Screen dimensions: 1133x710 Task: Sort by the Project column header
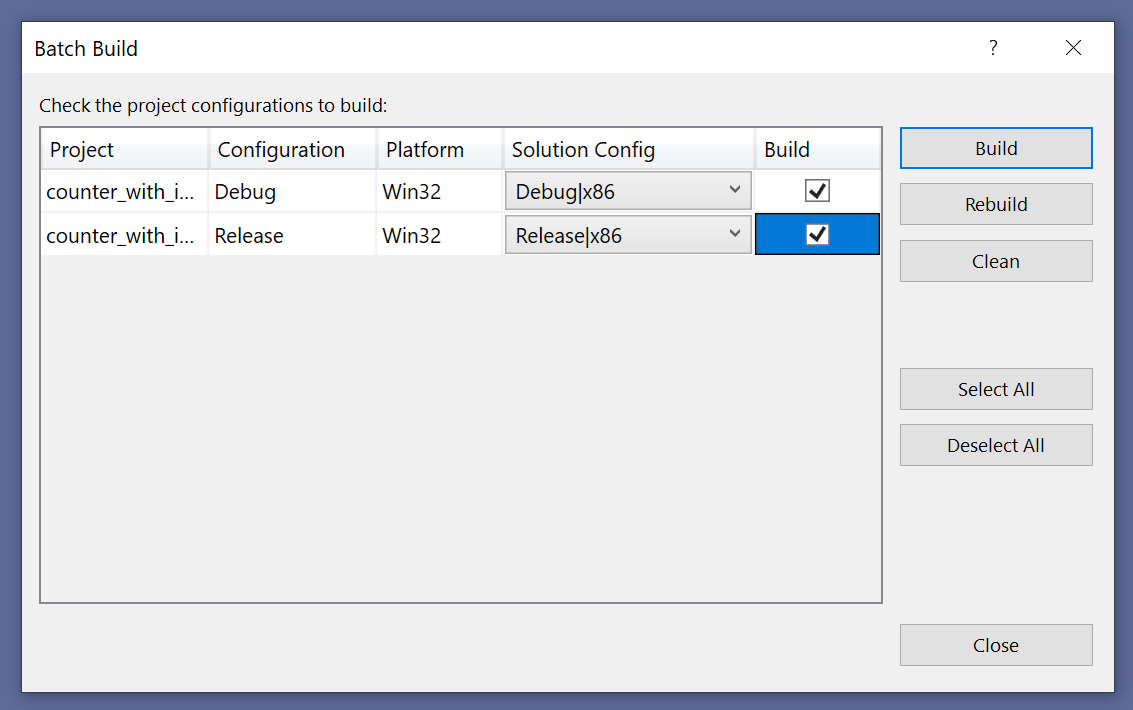[x=124, y=150]
